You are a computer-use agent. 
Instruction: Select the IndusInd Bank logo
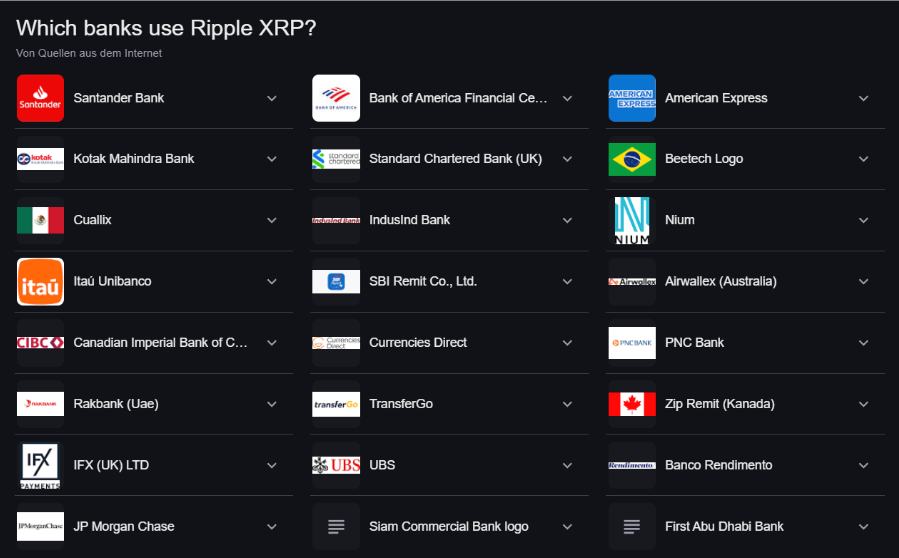336,220
